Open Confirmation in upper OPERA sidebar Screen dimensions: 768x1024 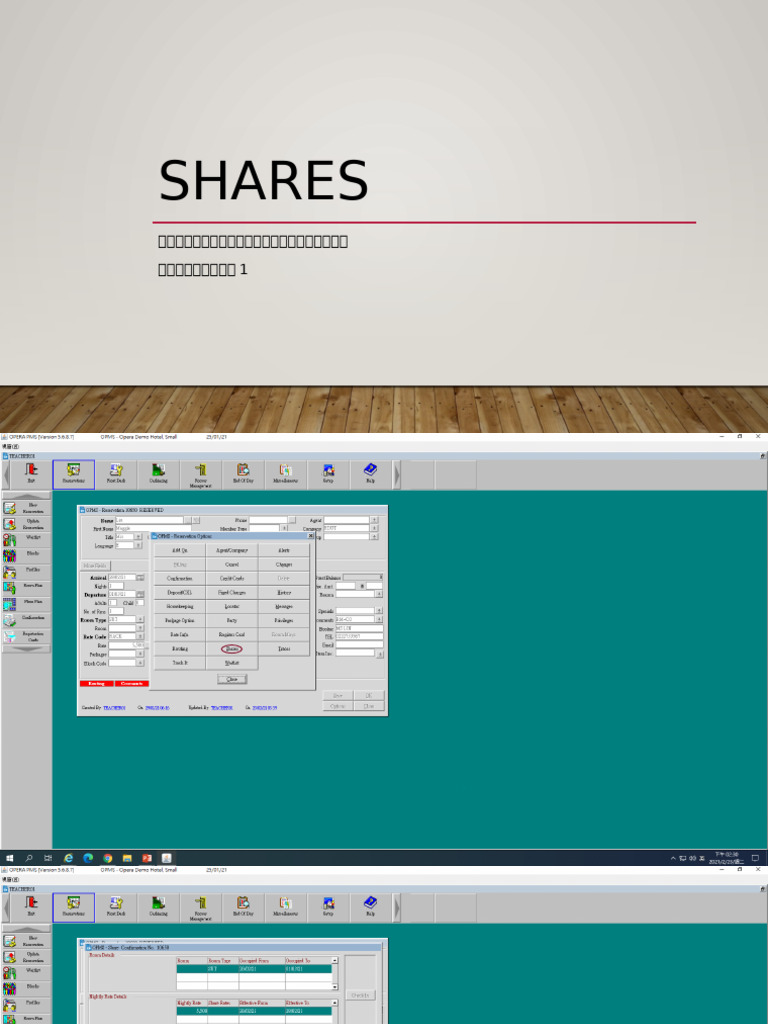point(26,620)
